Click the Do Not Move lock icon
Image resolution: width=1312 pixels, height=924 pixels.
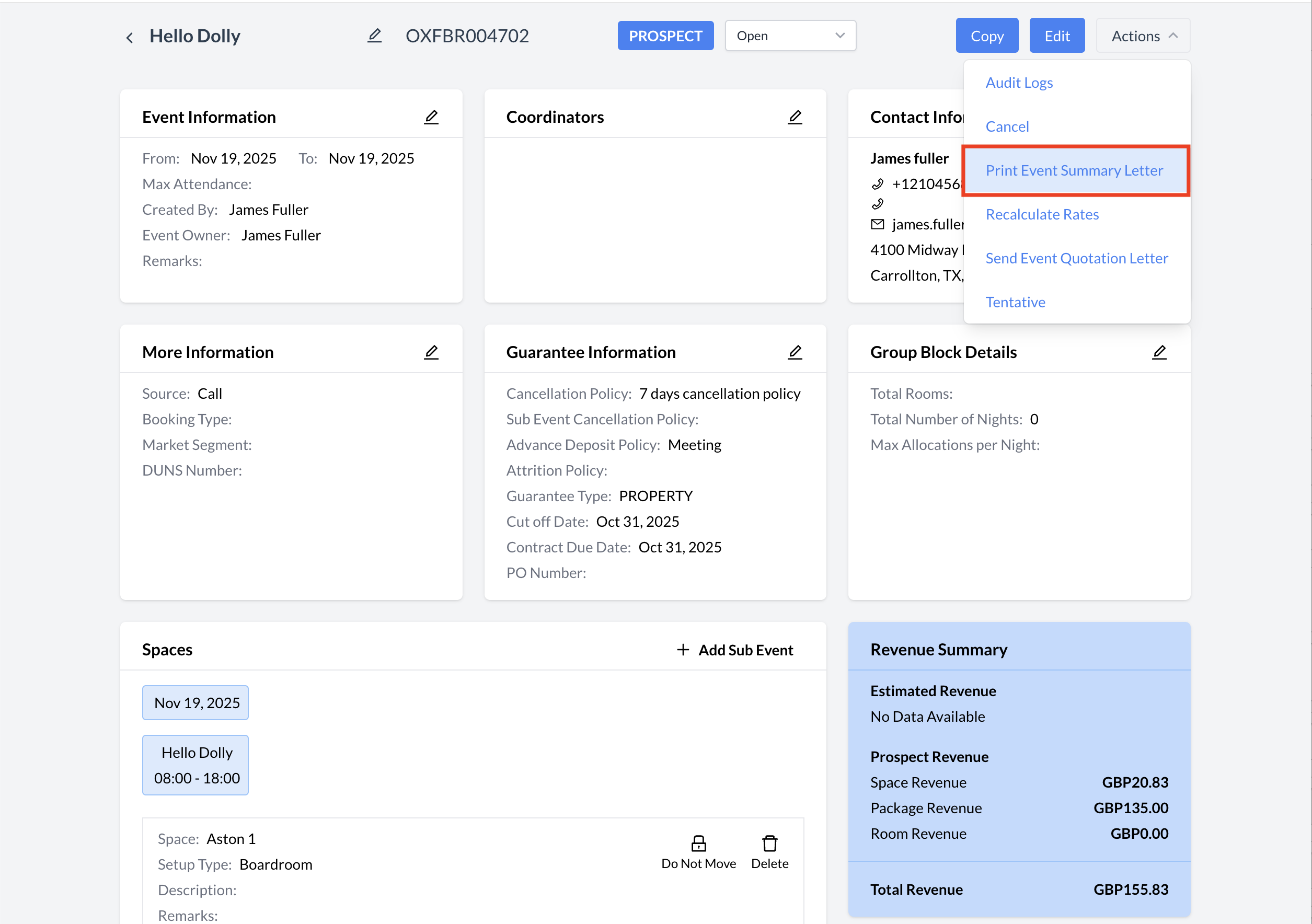[698, 844]
